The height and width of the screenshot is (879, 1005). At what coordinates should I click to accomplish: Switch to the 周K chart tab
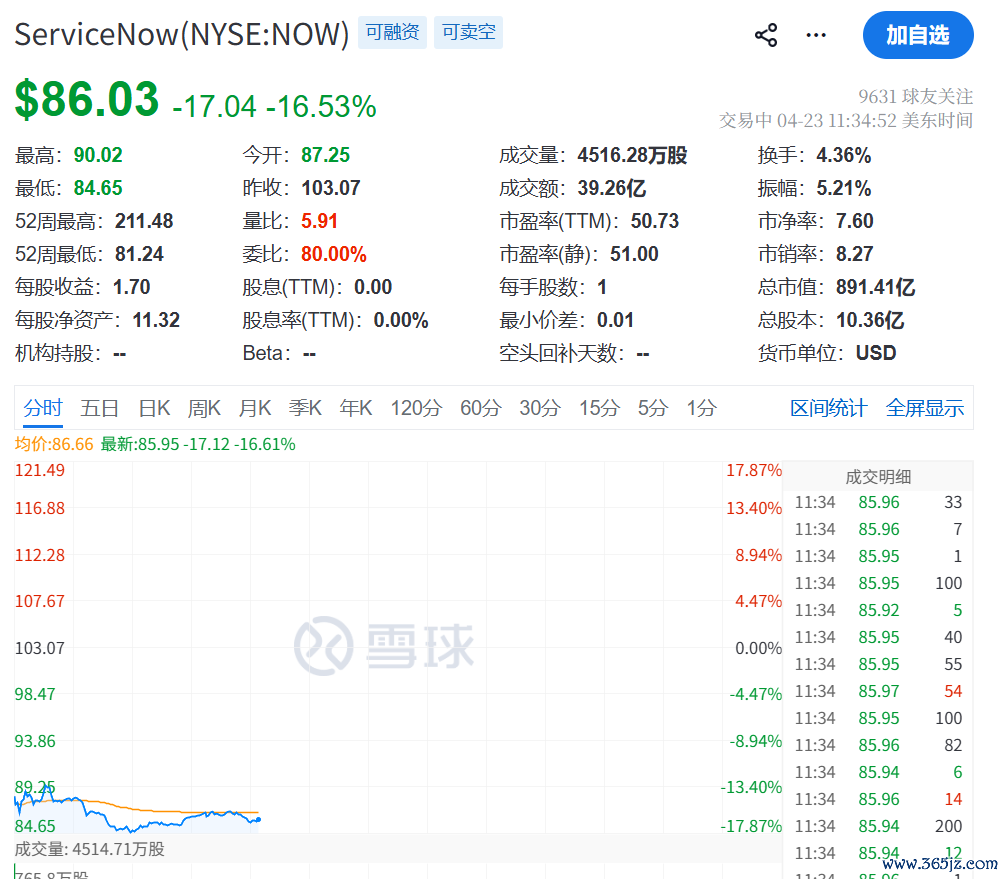click(204, 408)
